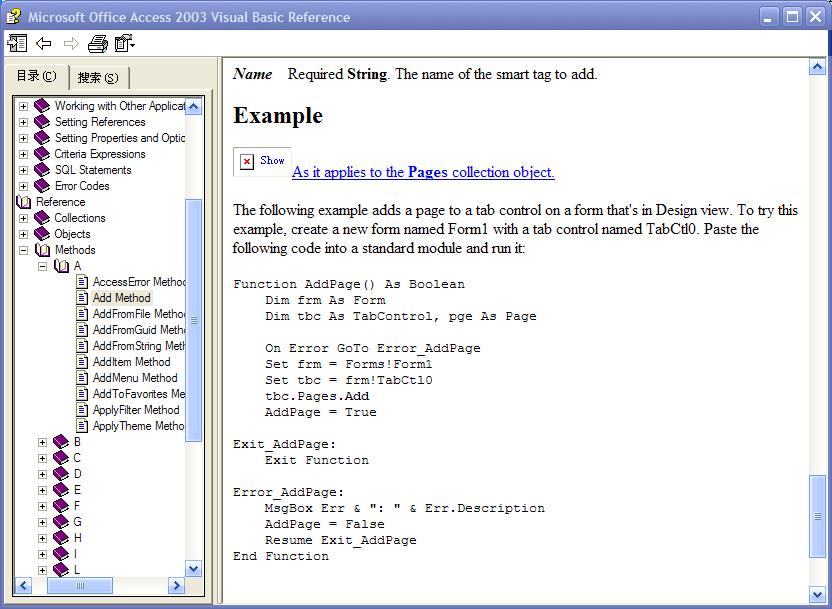Click the book icon beside SQL Statements

click(42, 170)
